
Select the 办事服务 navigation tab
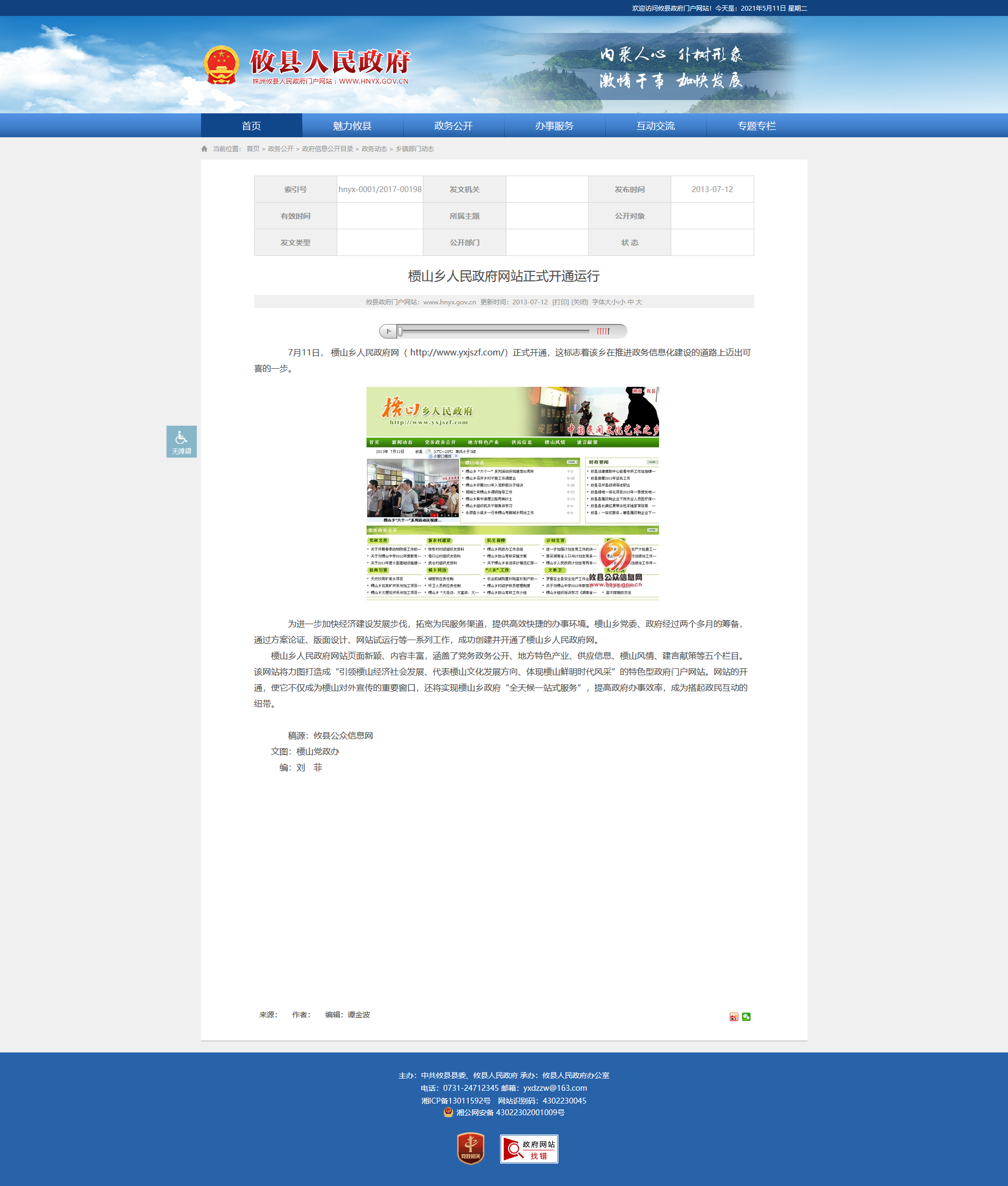tap(554, 126)
